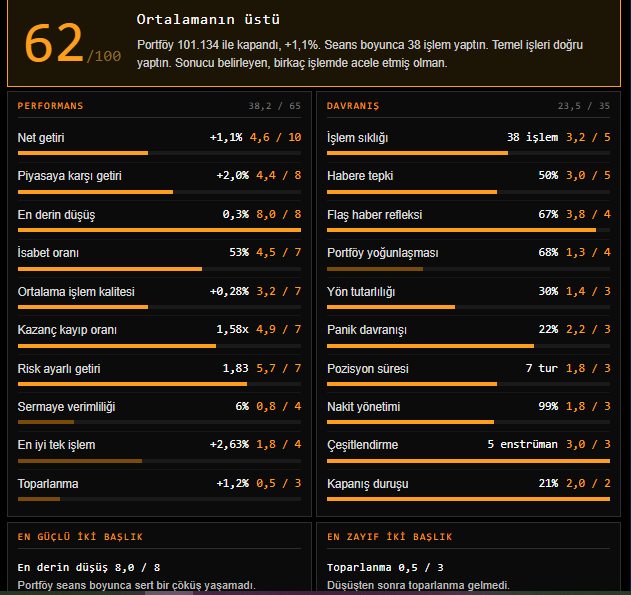Click the PERFORMANS section header
Screen dimensions: 631x595
click(50, 106)
